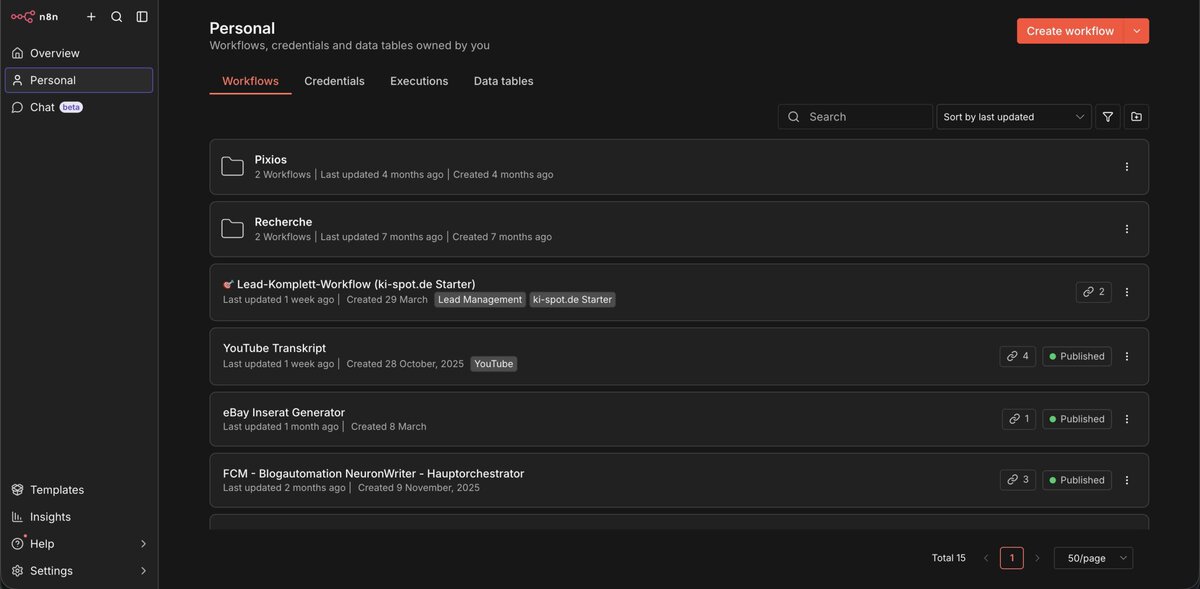Expand the Settings menu chevron
This screenshot has width=1200, height=589.
[x=143, y=571]
